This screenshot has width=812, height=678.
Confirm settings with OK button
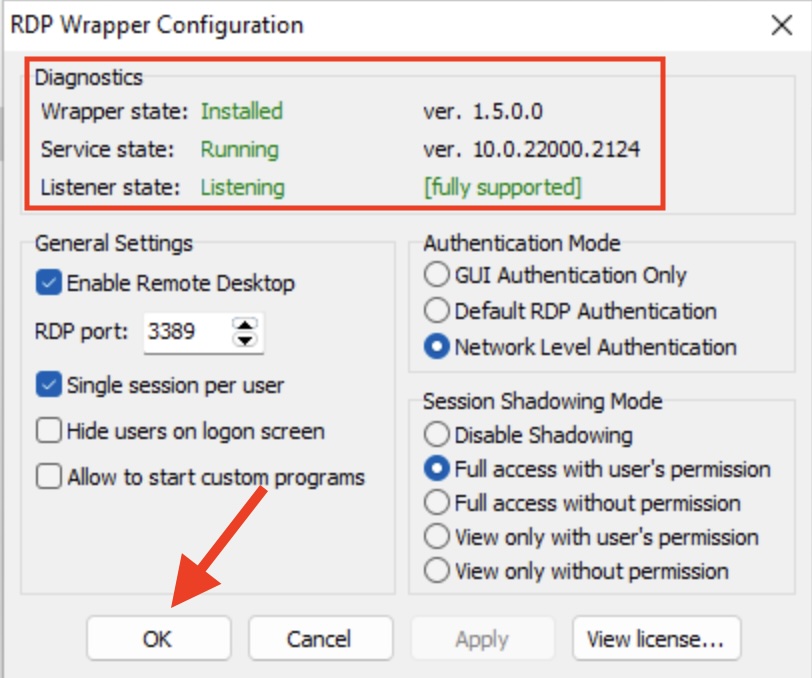pos(158,638)
